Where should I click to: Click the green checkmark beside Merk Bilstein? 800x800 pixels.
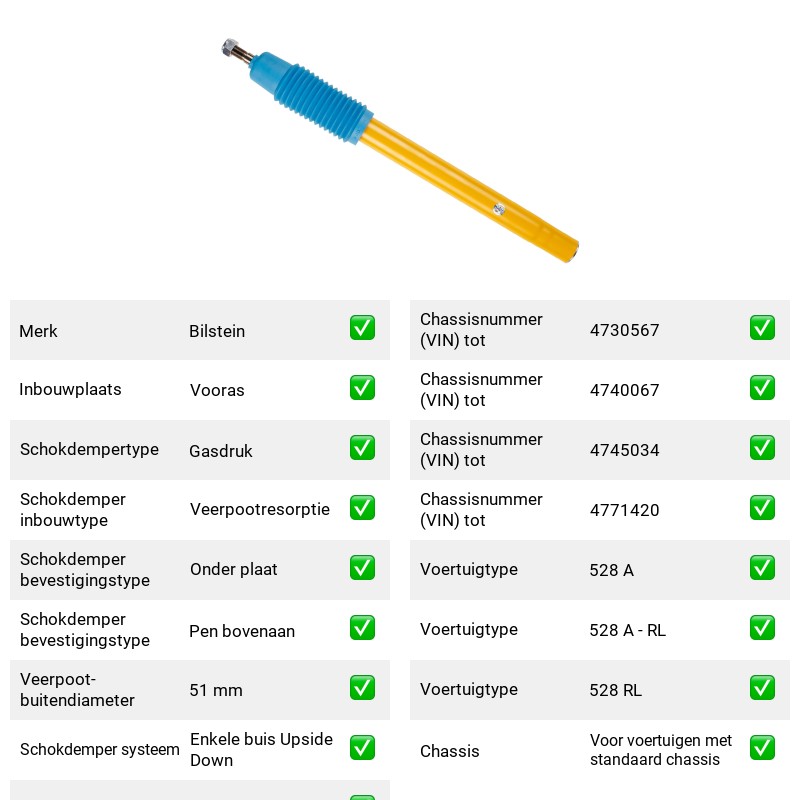362,328
